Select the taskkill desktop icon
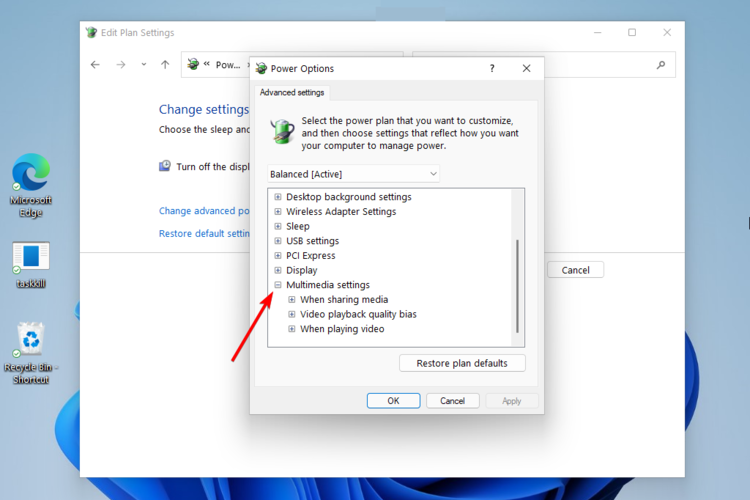 (x=31, y=265)
